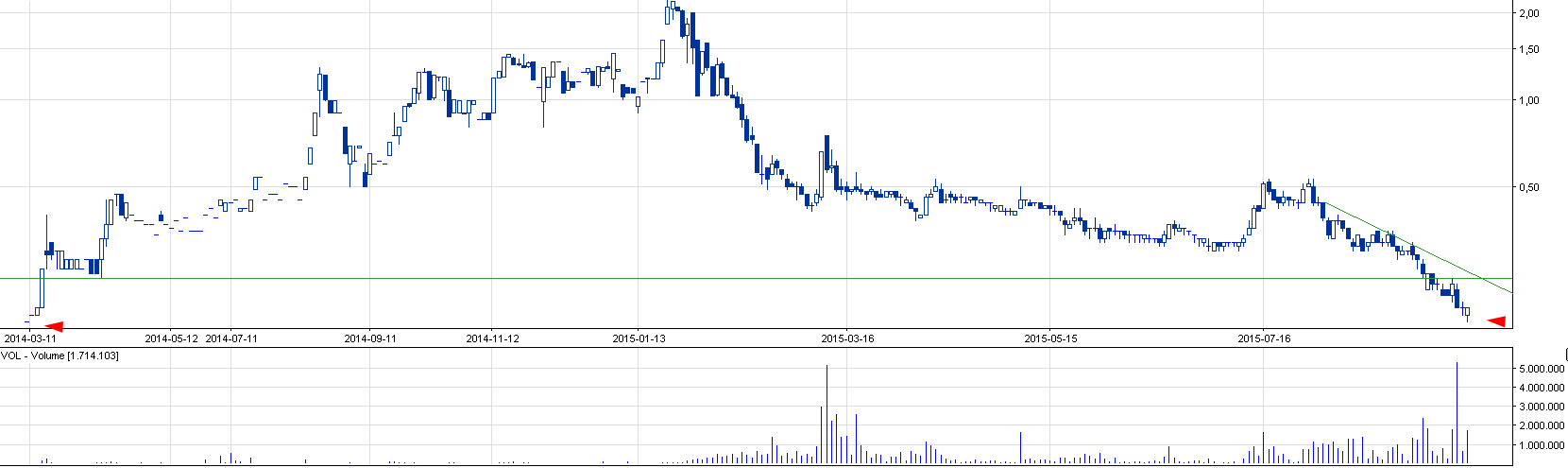Click the 2014-11-12 date label
The height and width of the screenshot is (468, 1568).
(492, 338)
